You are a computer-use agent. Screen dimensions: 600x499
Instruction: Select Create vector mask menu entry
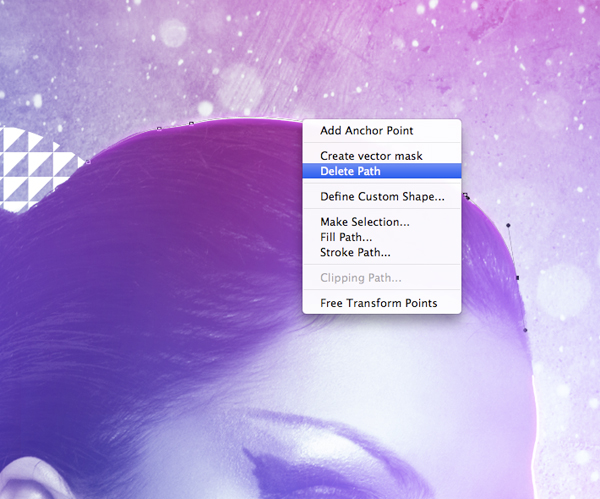(x=371, y=155)
